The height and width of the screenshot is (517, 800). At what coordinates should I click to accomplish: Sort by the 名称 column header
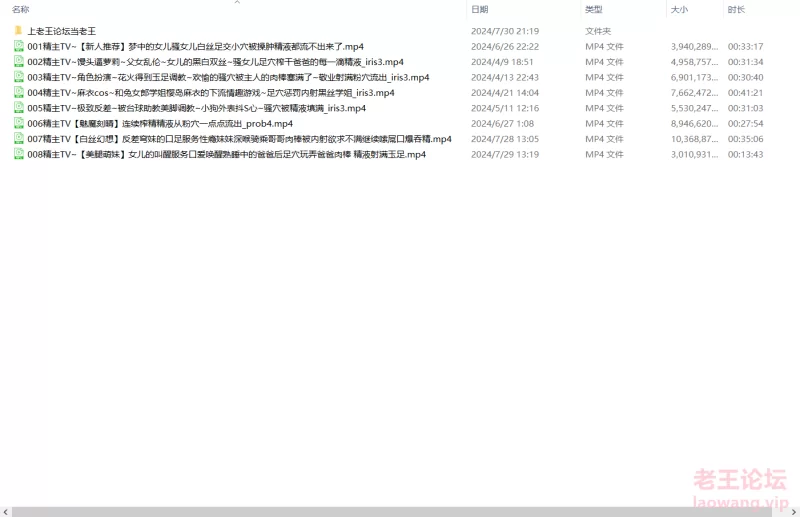click(x=21, y=9)
